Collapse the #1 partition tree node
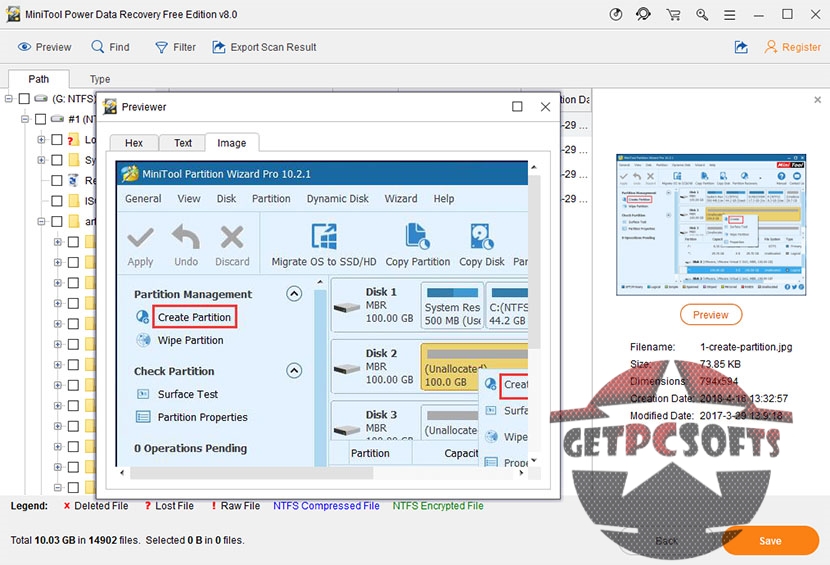Viewport: 830px width, 565px height. 25,119
